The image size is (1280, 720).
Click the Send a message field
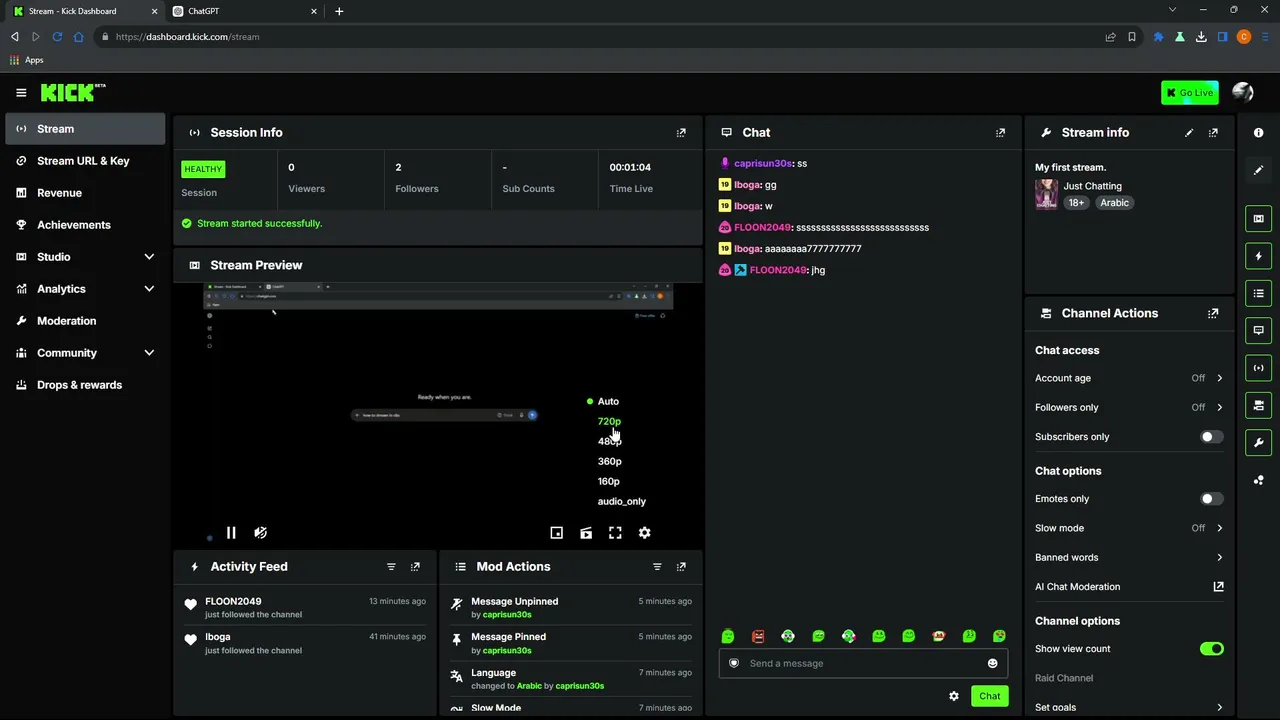pos(863,663)
